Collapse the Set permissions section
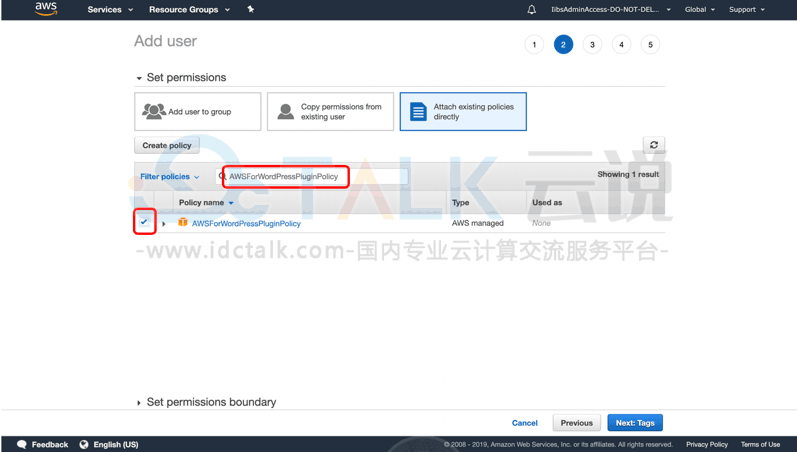Image resolution: width=797 pixels, height=452 pixels. pos(181,78)
